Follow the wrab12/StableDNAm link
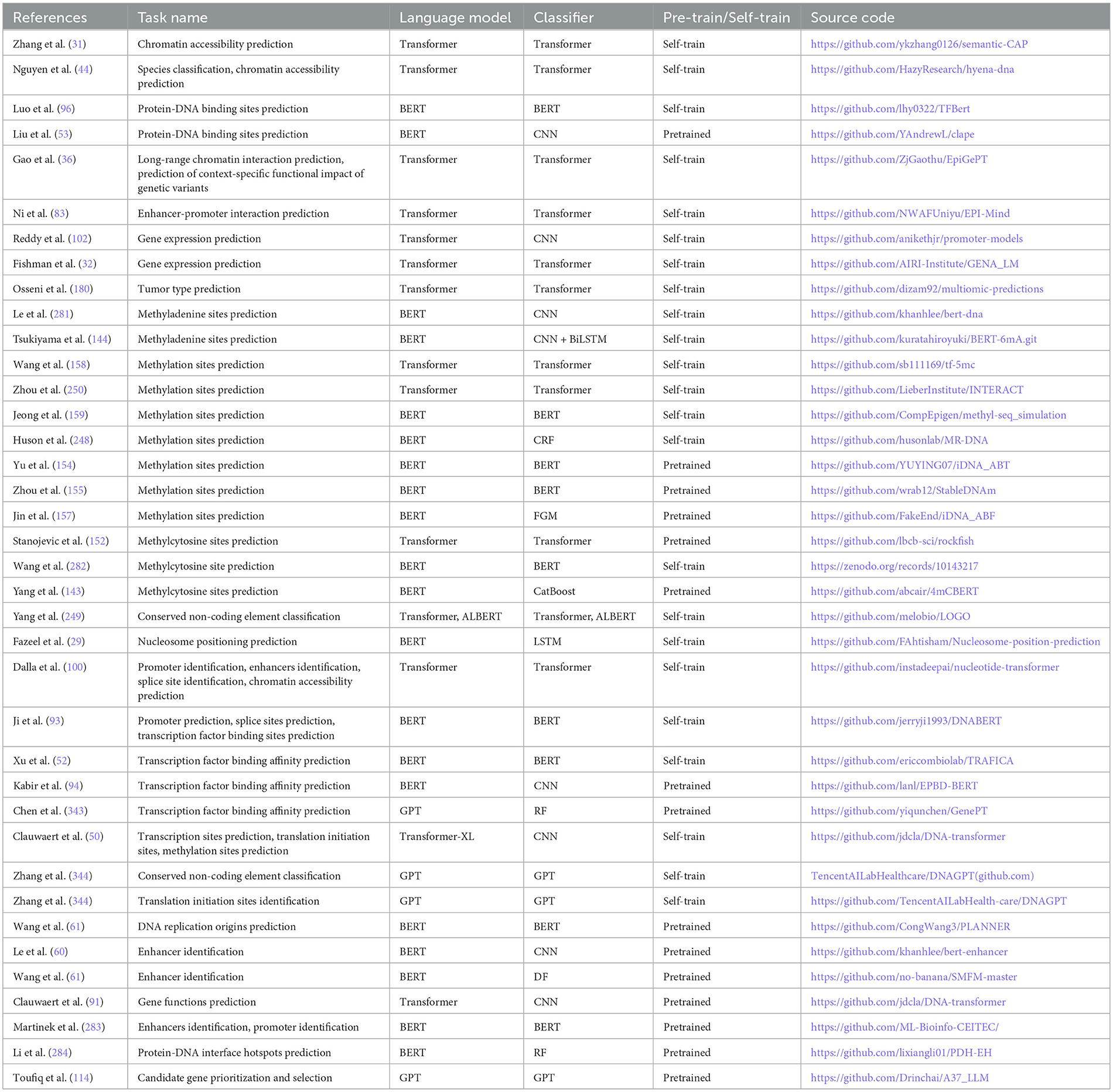 tap(903, 490)
